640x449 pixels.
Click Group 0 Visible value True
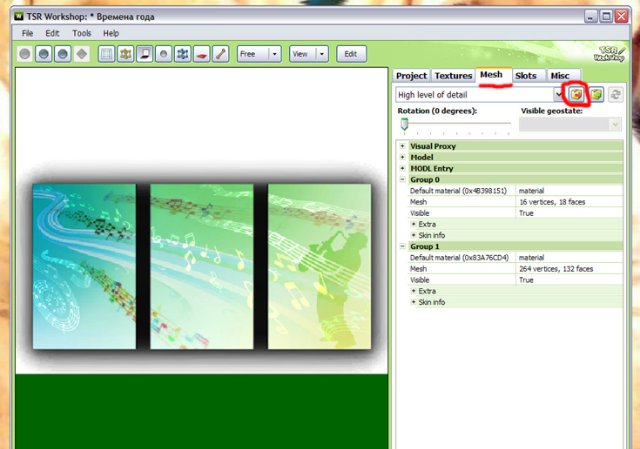tap(526, 213)
